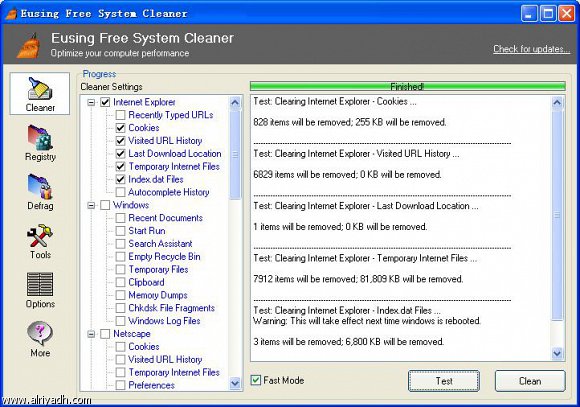Enable Memory Dumps checkbox
Viewport: 580px width, 407px height.
click(x=120, y=295)
